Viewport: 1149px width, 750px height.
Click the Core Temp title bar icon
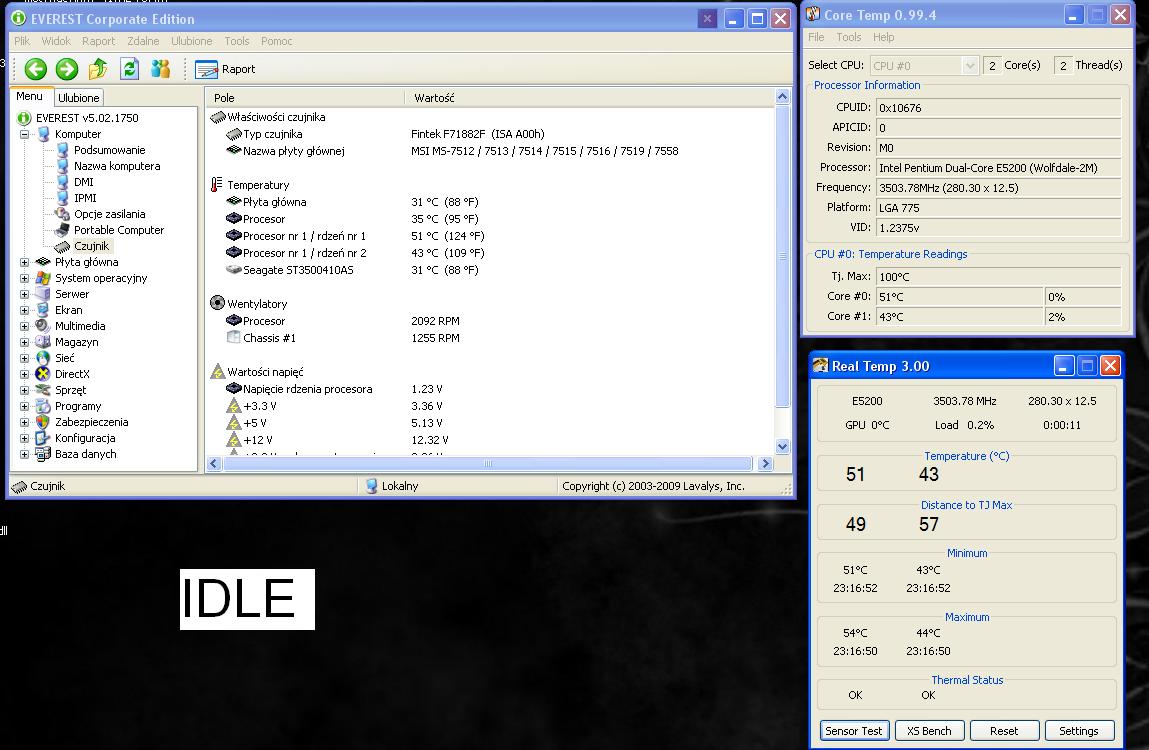click(x=813, y=15)
